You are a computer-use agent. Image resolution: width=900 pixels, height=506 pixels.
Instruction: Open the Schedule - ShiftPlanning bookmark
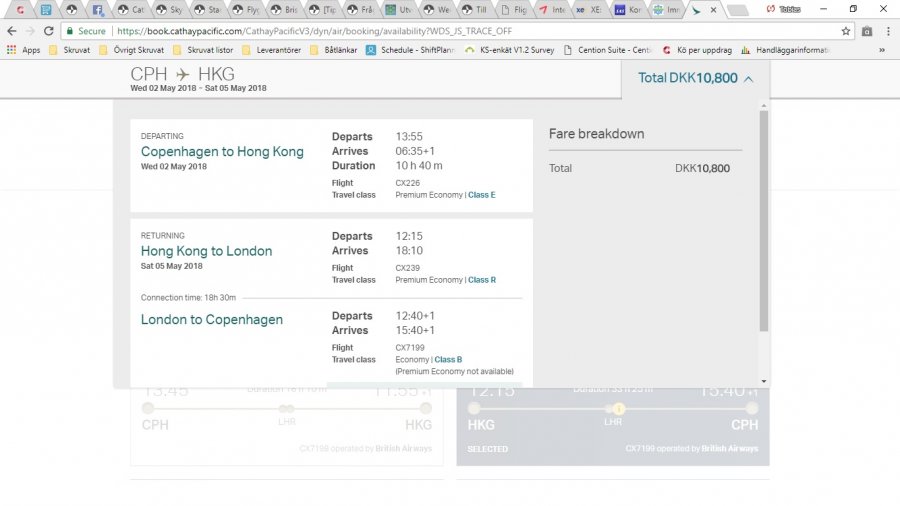(410, 50)
